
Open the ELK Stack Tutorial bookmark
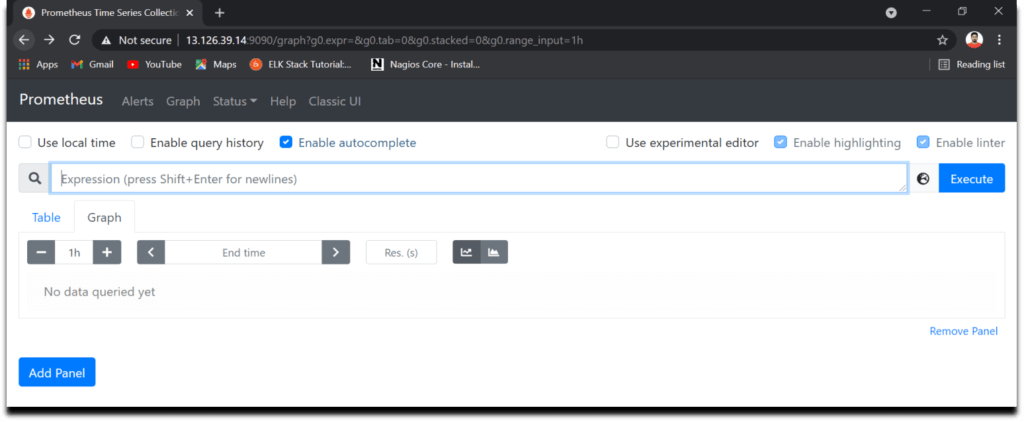pyautogui.click(x=301, y=65)
